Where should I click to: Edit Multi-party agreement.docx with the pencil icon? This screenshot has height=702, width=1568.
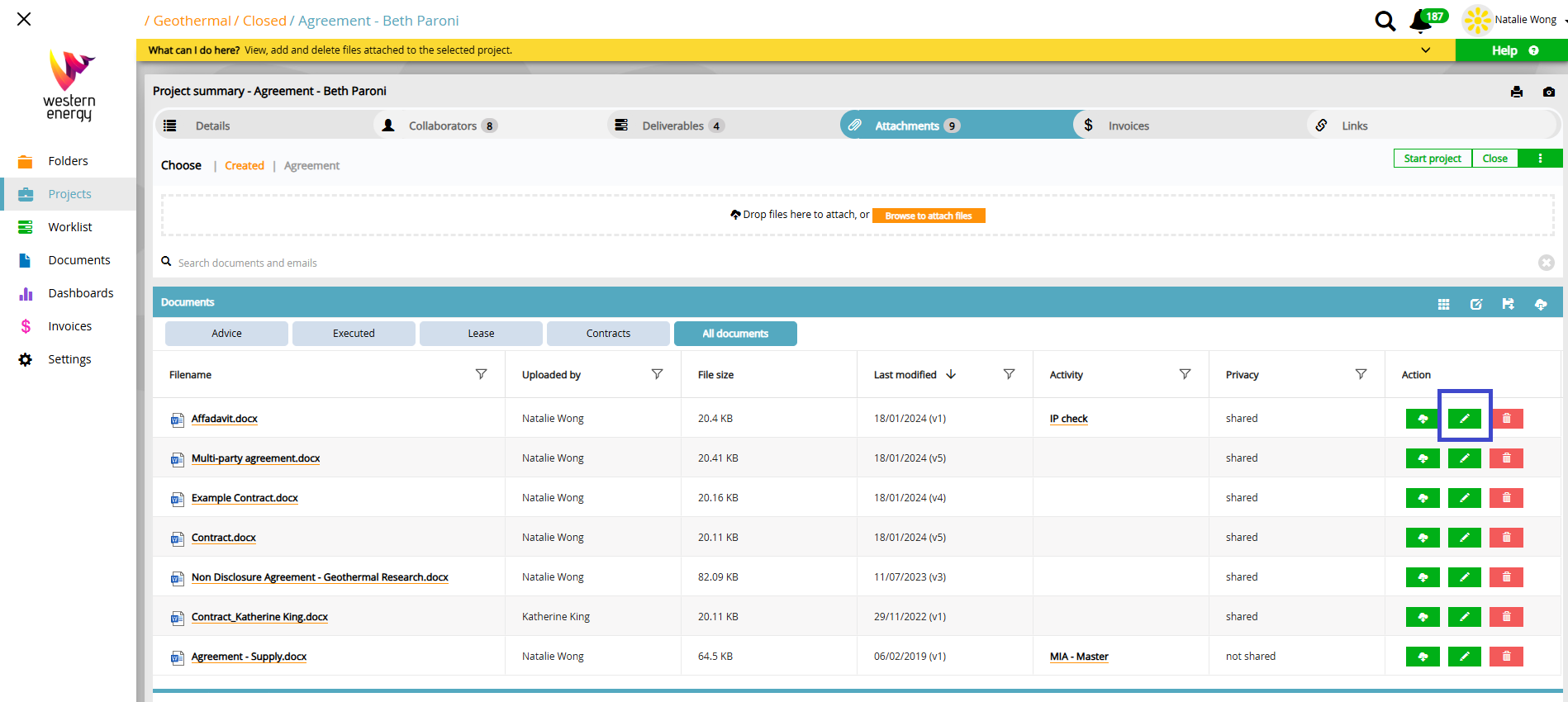pos(1465,458)
